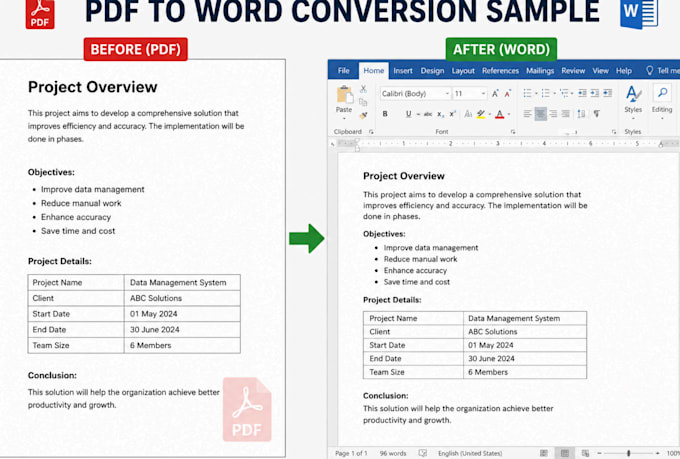Screen dimensions: 680x459
Task: Open font color dropdown arrow
Action: 509,115
